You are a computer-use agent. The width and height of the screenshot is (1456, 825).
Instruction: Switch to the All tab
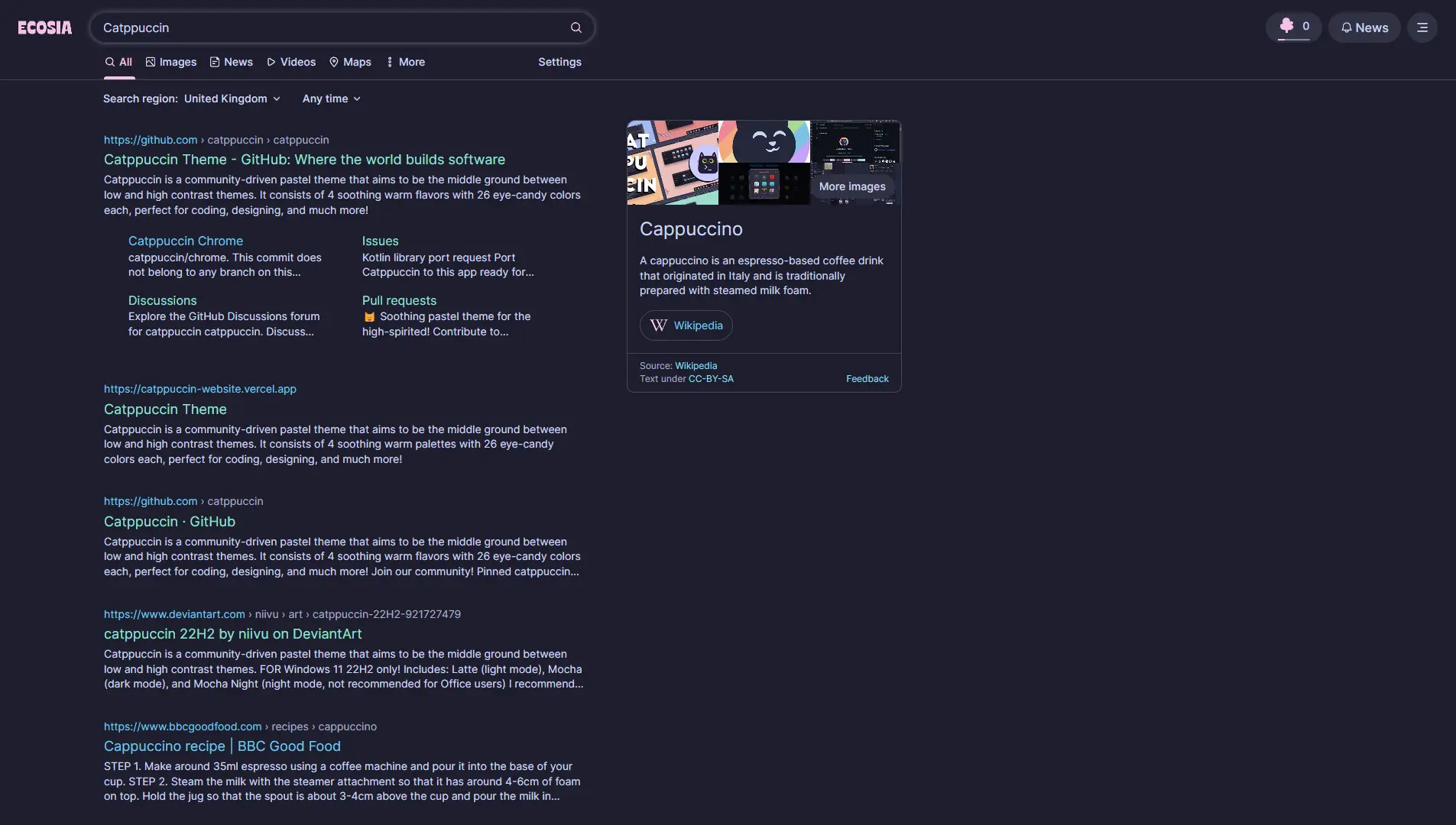(119, 62)
